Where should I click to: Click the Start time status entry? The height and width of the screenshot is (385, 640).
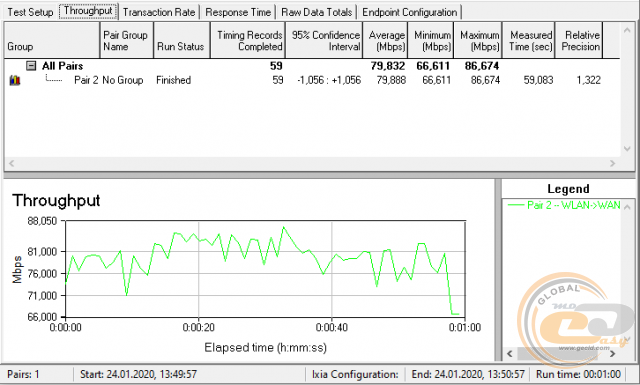pyautogui.click(x=138, y=374)
